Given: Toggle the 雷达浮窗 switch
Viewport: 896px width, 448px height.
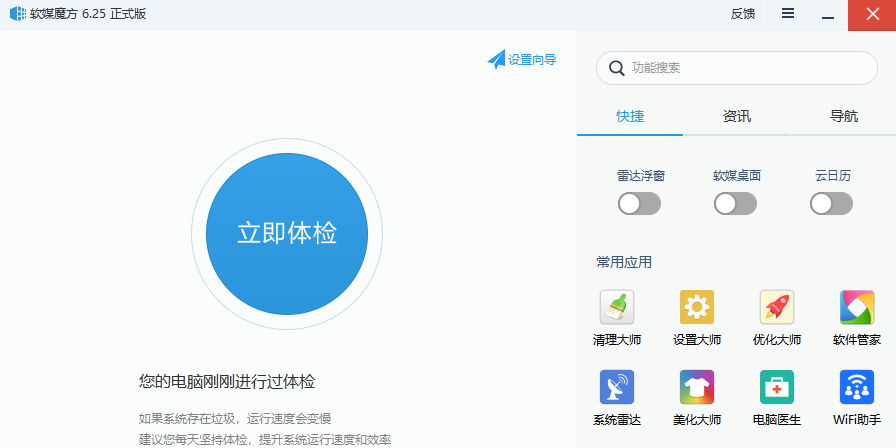Looking at the screenshot, I should point(639,204).
